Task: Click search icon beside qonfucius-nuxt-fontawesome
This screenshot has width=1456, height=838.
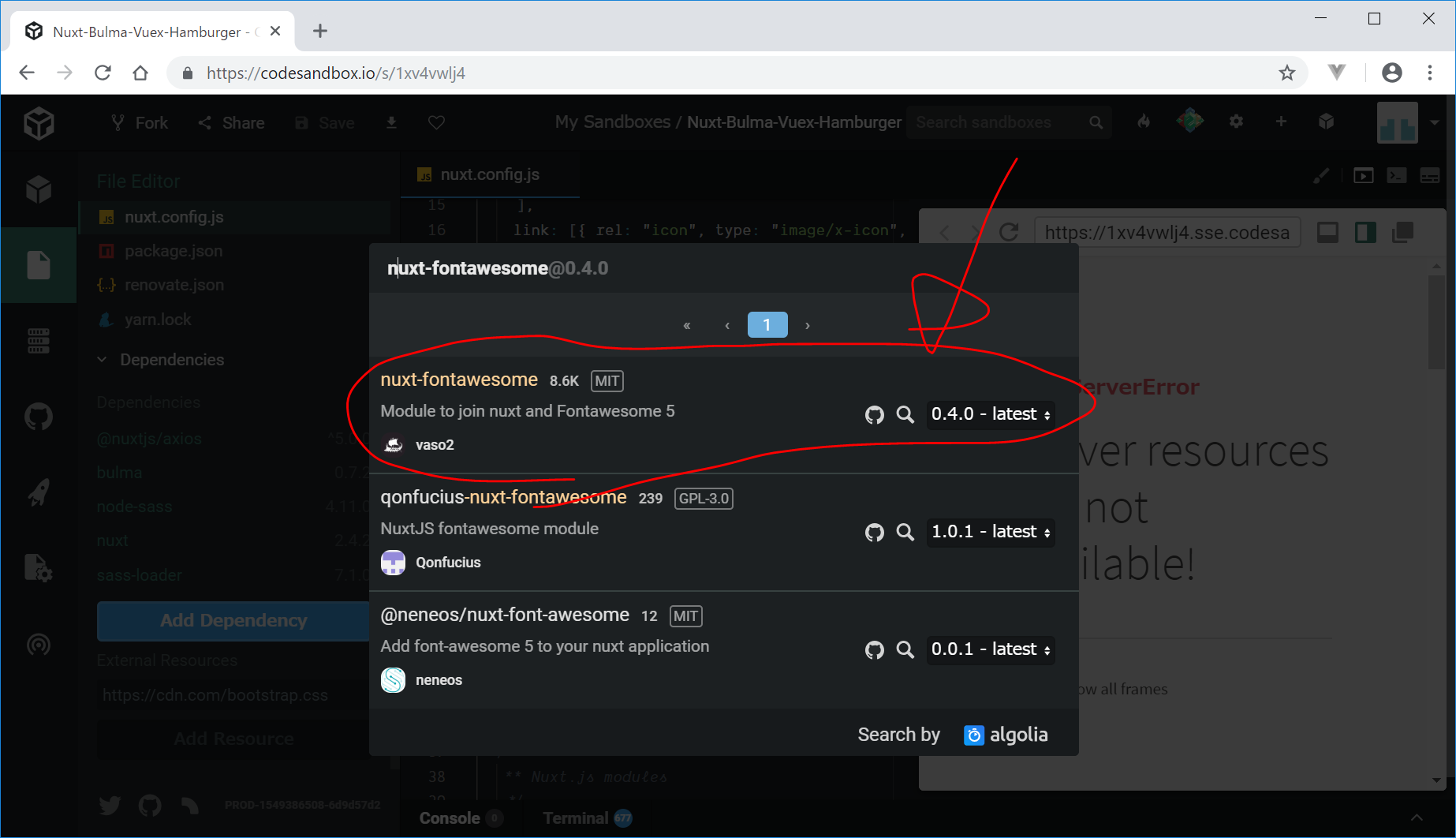Action: coord(905,533)
